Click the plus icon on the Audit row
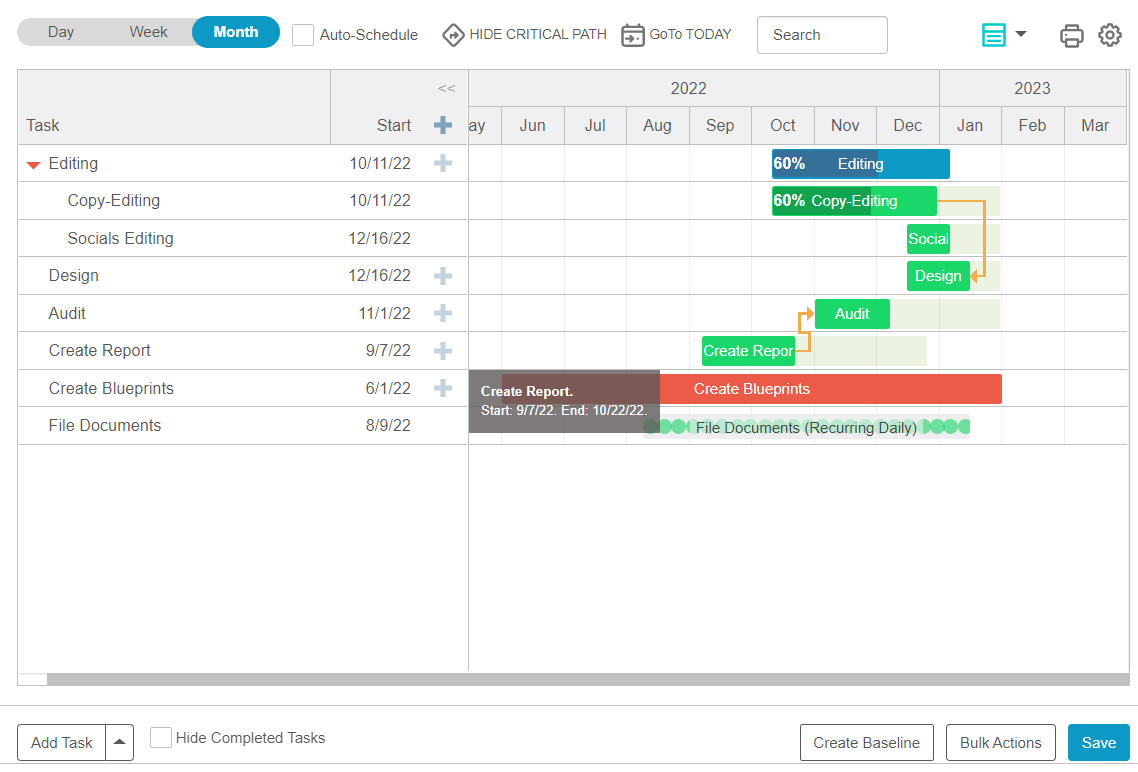The height and width of the screenshot is (772, 1138). coord(443,313)
